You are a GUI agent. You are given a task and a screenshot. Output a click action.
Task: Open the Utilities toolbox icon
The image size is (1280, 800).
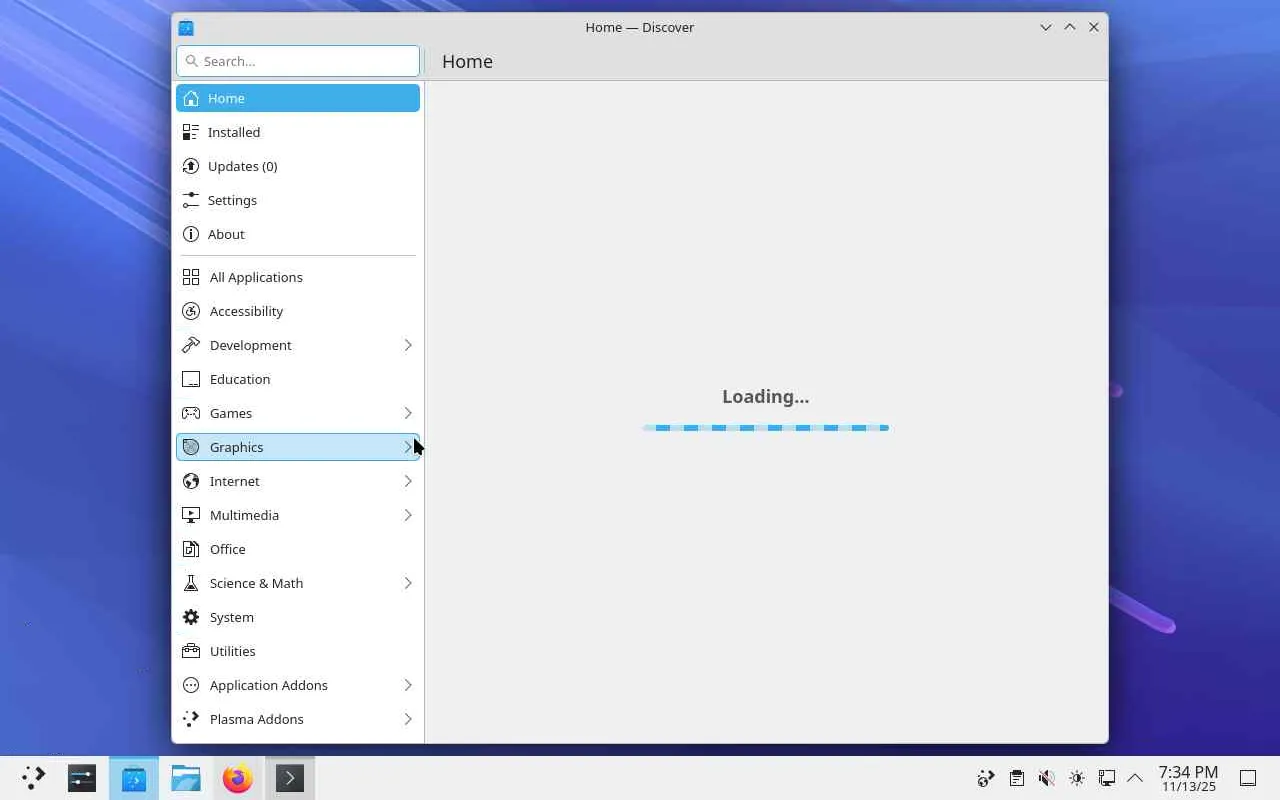coord(191,651)
